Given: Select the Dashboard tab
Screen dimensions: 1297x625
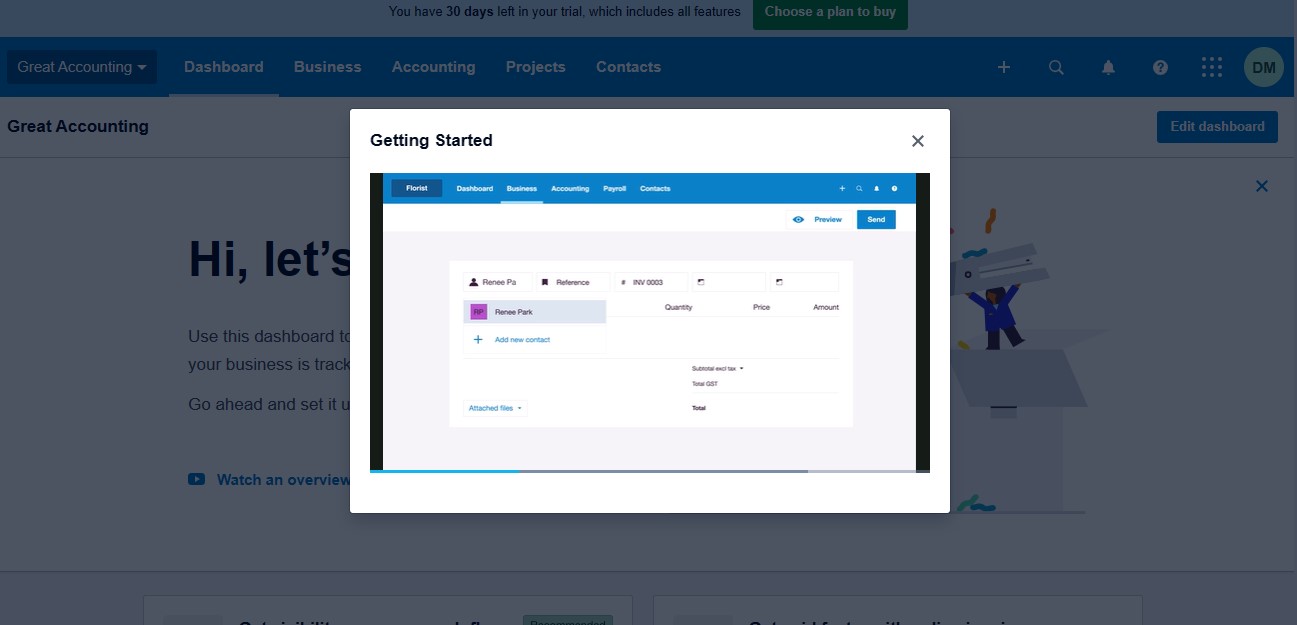Looking at the screenshot, I should click(224, 67).
